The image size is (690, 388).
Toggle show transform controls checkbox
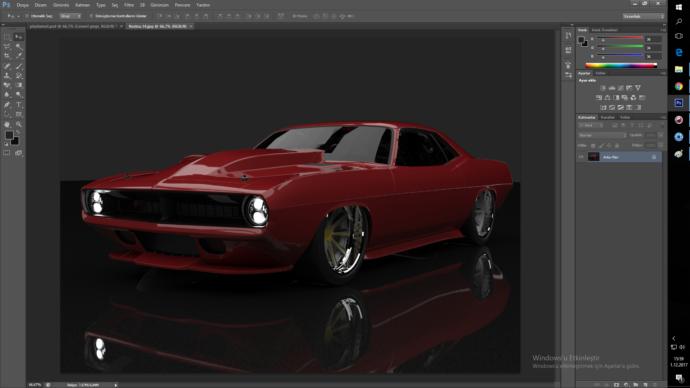pyautogui.click(x=91, y=16)
